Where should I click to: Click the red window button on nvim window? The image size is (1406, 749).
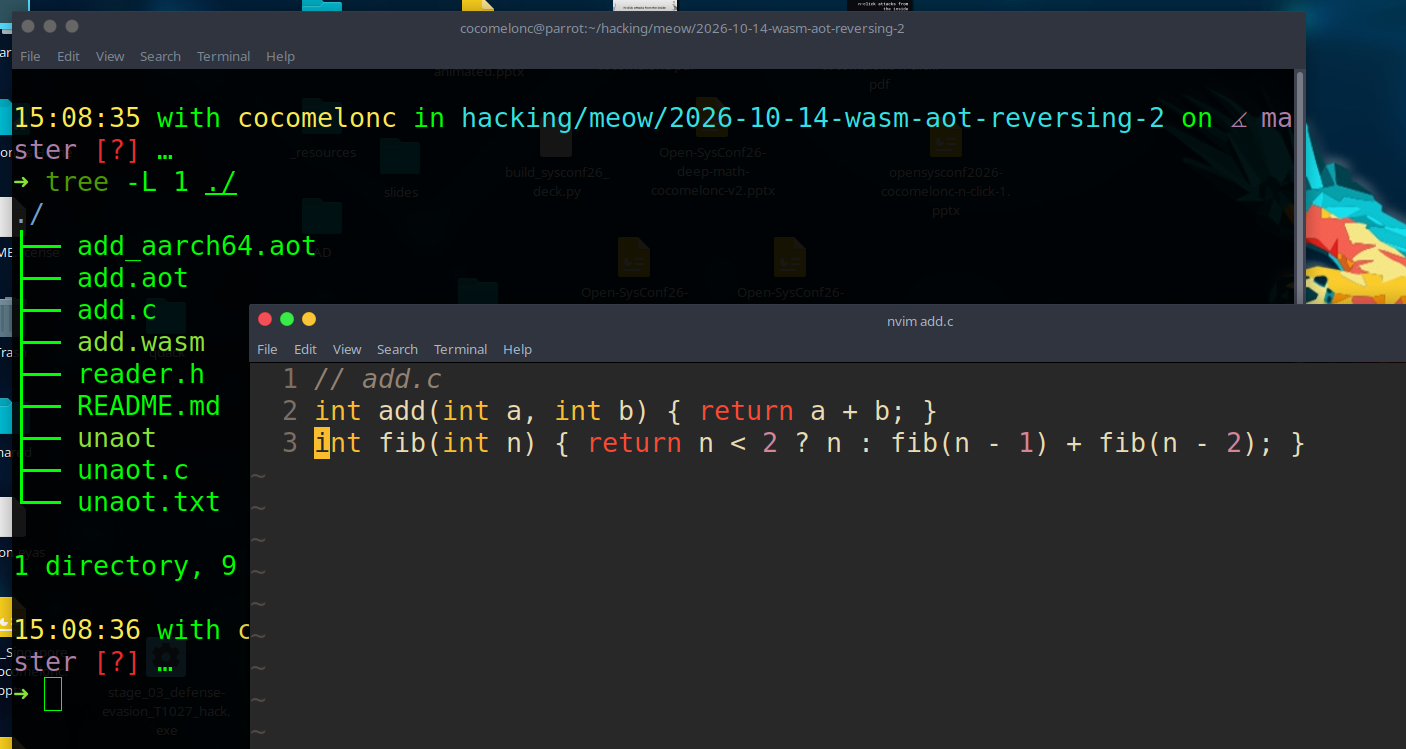265,319
